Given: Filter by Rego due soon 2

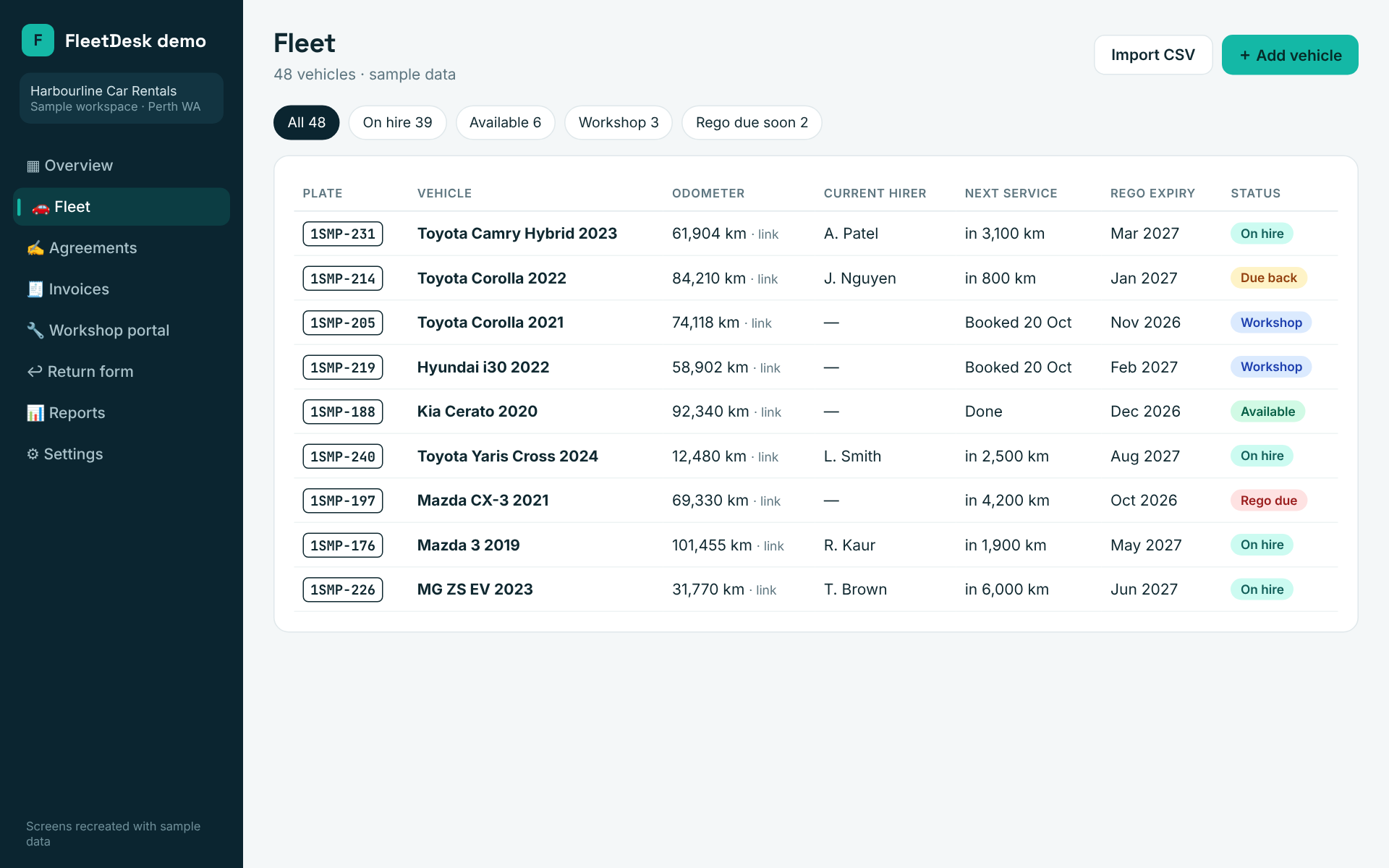Looking at the screenshot, I should 752,123.
